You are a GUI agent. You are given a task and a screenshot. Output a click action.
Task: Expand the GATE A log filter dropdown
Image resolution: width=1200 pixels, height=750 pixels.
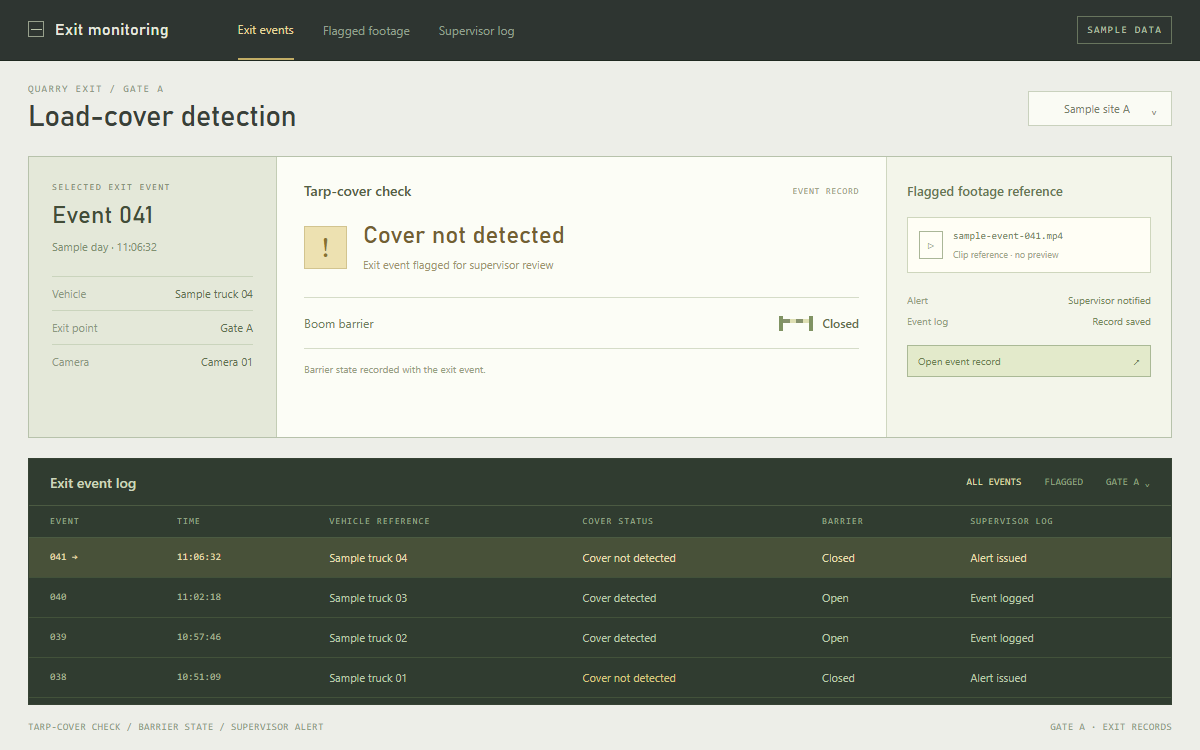(x=1127, y=482)
